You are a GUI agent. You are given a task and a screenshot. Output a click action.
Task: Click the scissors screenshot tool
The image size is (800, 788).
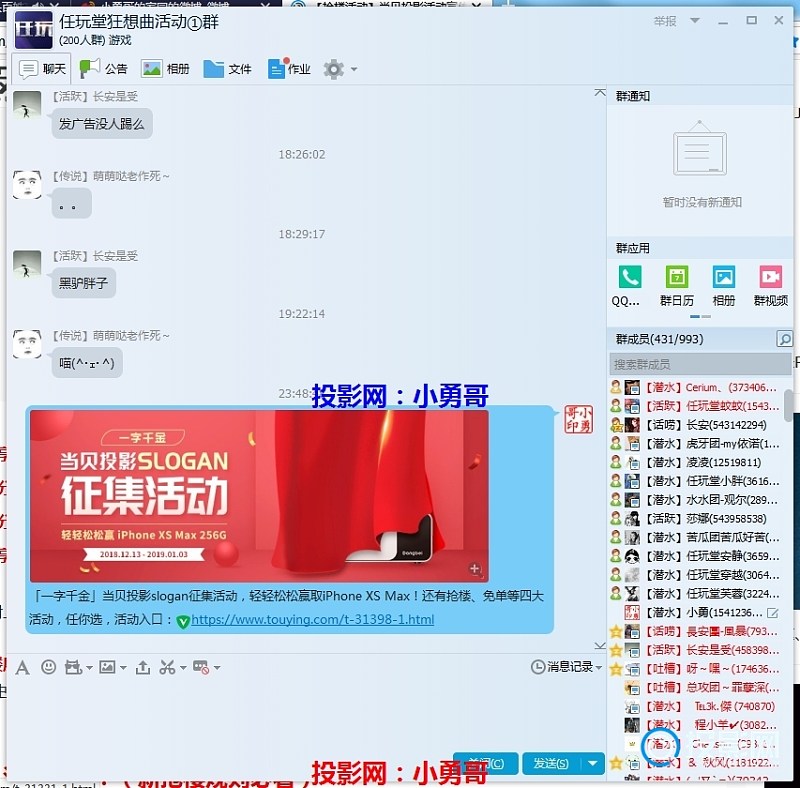(x=168, y=667)
